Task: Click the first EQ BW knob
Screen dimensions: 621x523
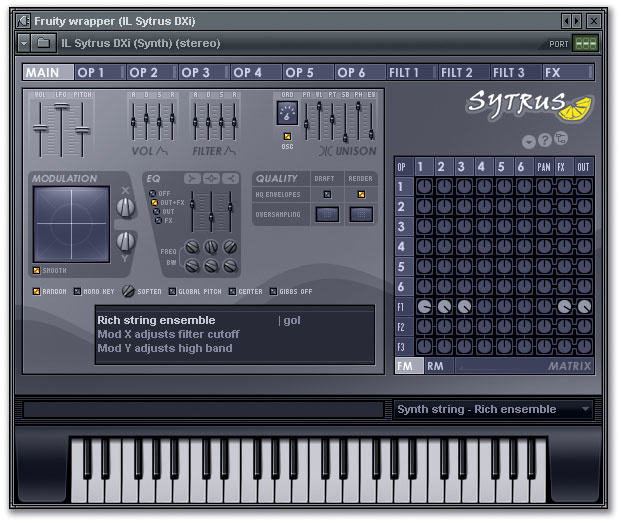Action: point(192,266)
